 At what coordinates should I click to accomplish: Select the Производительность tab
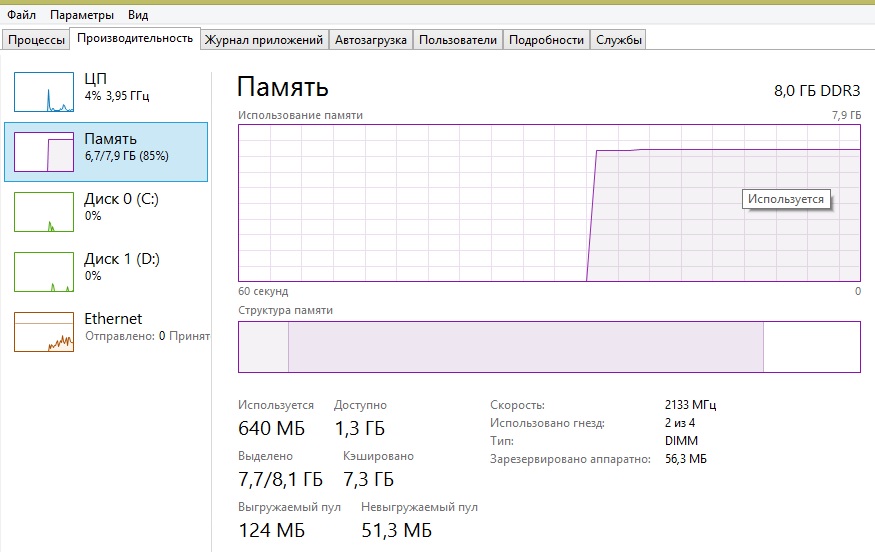134,39
